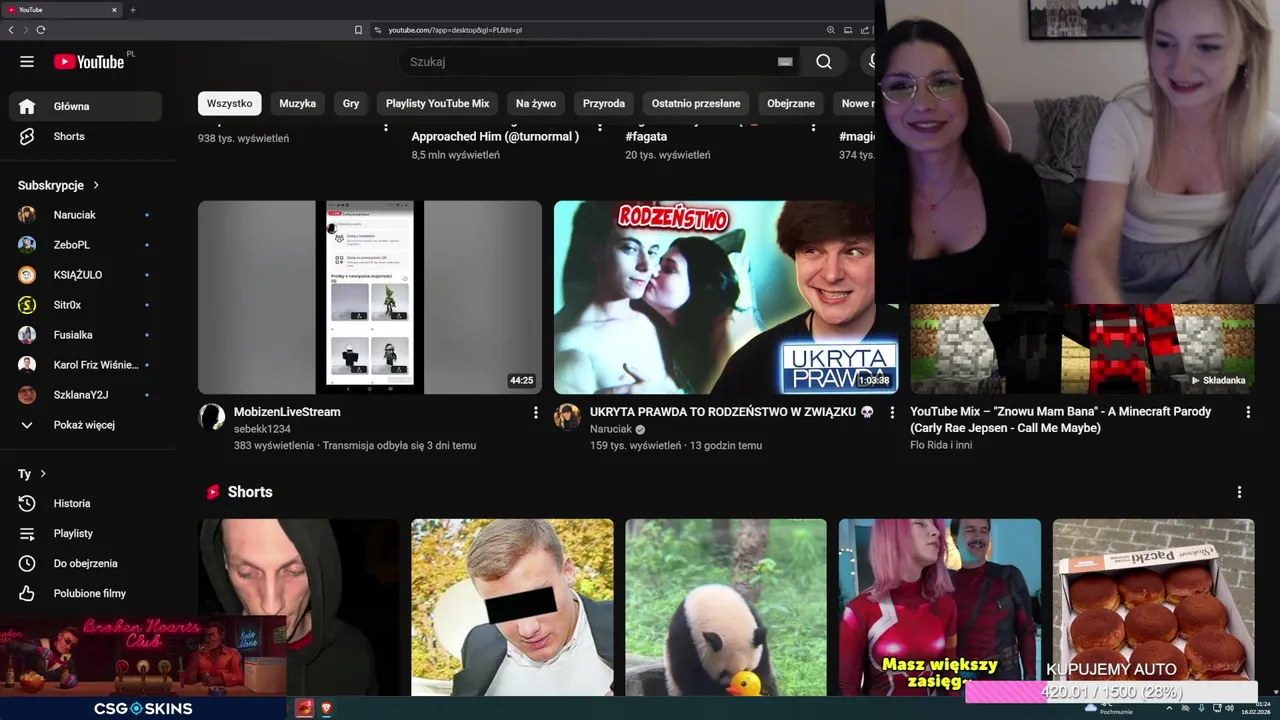Open options menu for UKRYTA PRAWDA video
This screenshot has height=720, width=1280.
892,412
